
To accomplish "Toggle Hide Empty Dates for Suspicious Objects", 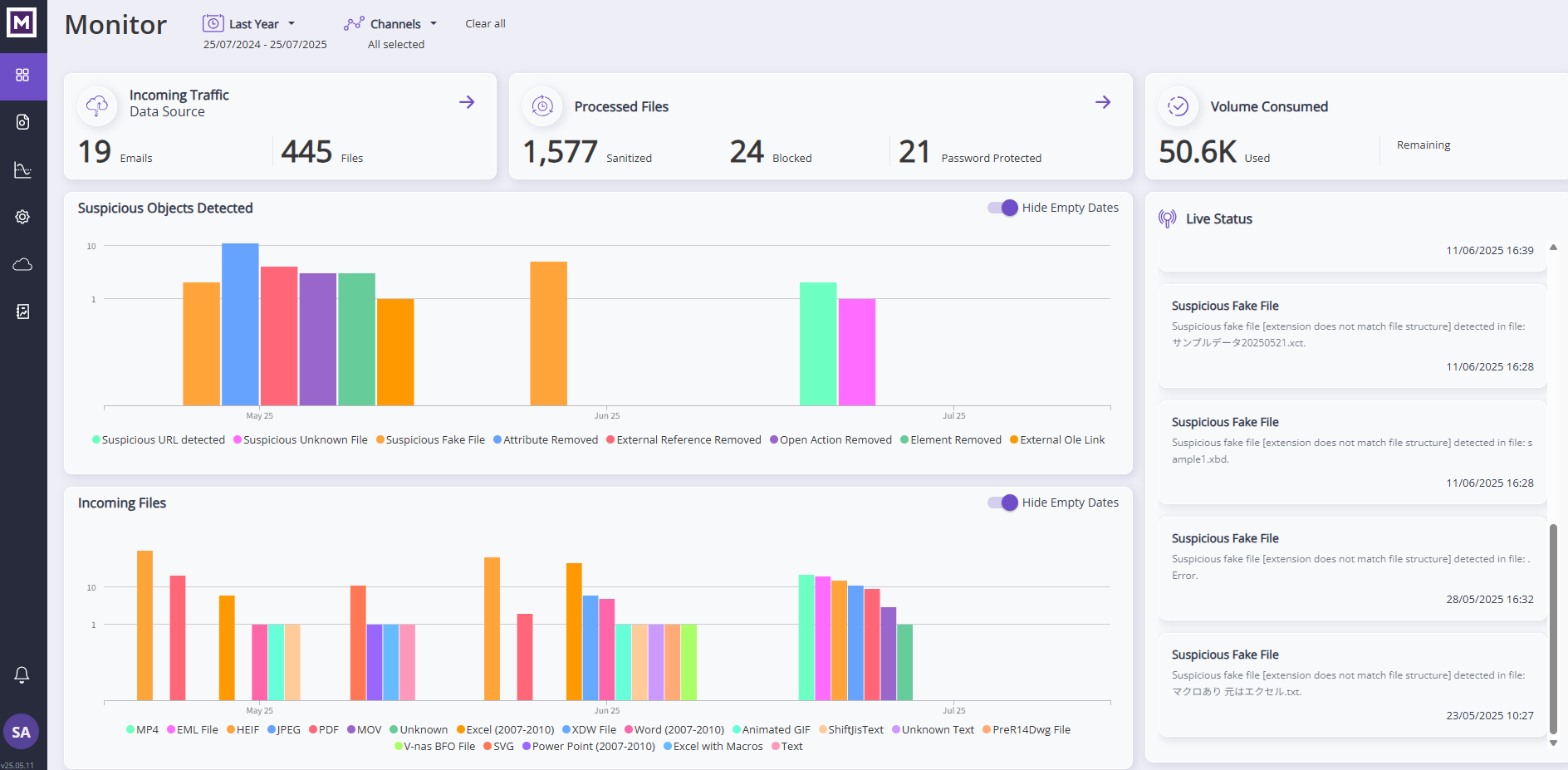I will (x=1002, y=208).
